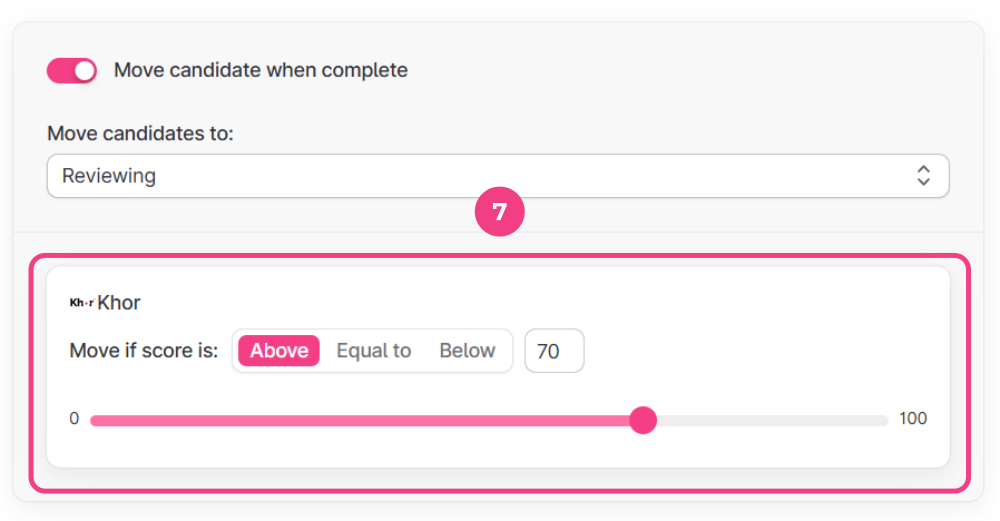Click the pink score slider handle
This screenshot has height=521, width=1000.
tap(643, 420)
